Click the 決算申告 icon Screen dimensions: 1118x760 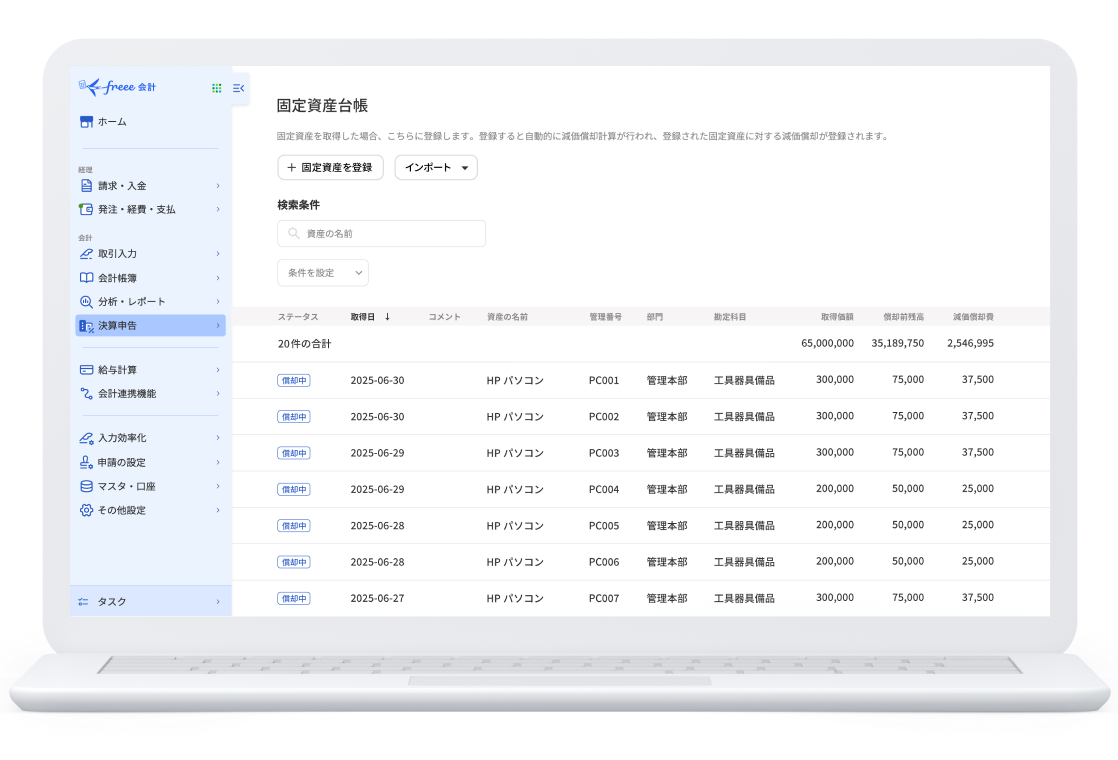coord(86,326)
